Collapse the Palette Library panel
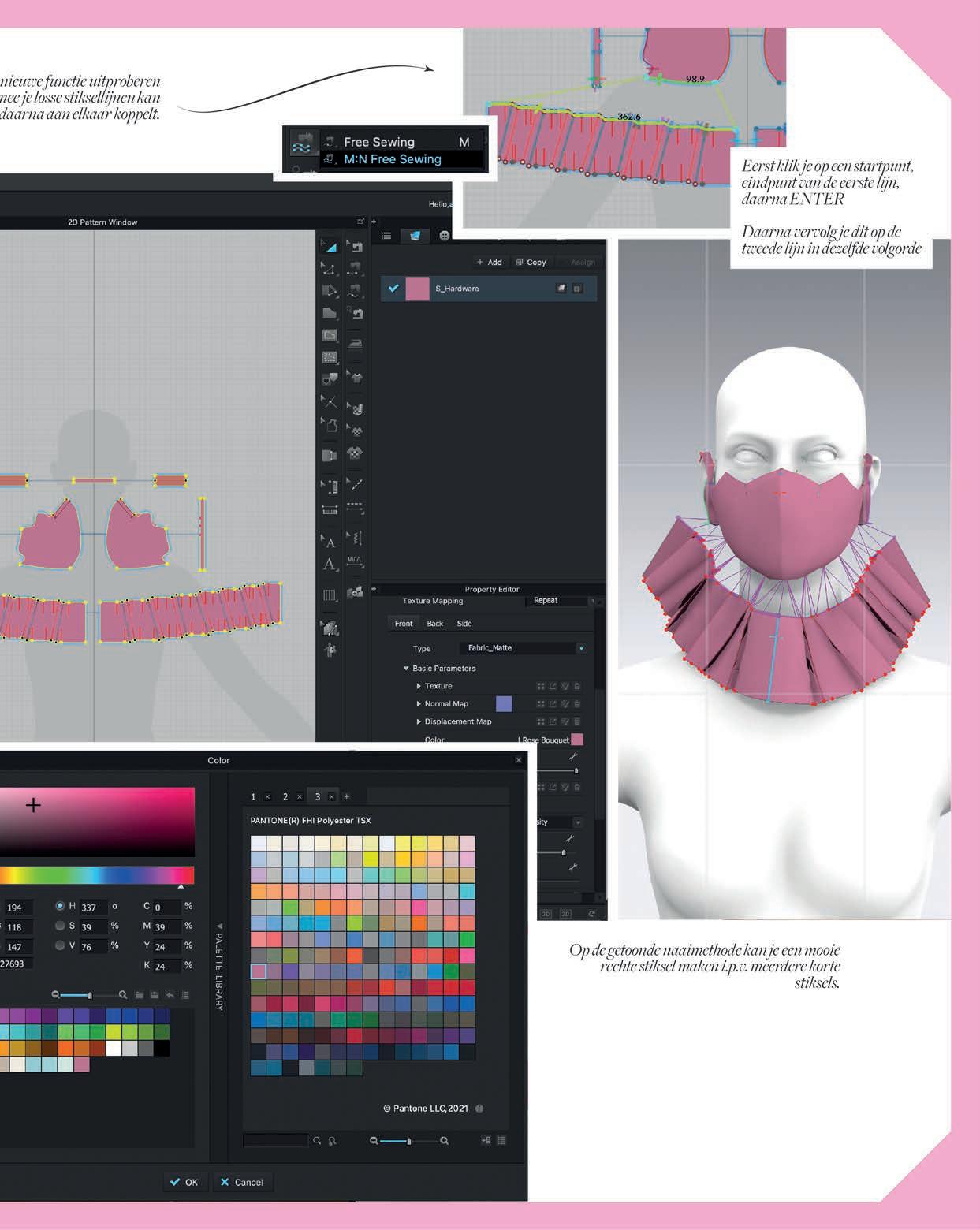This screenshot has width=980, height=1230. tap(219, 926)
